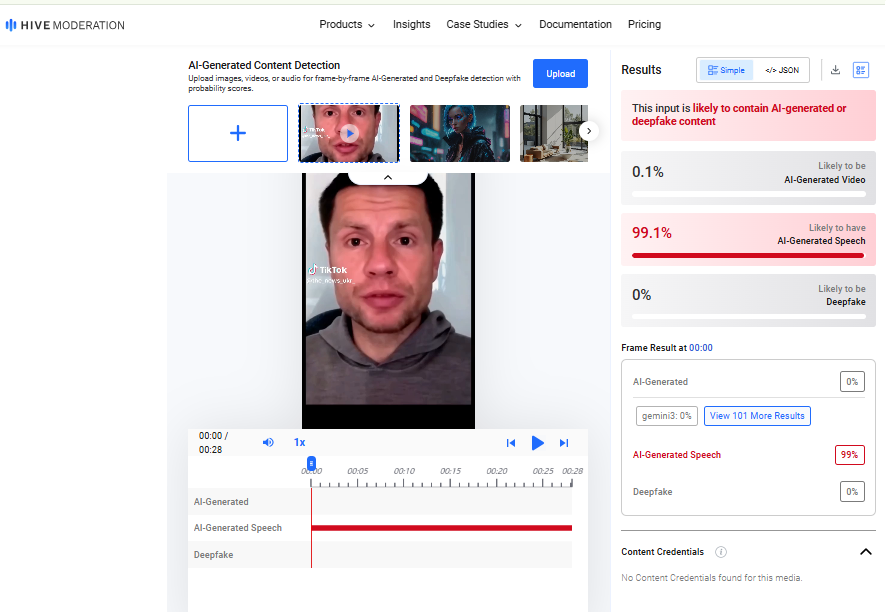Download the results
This screenshot has height=612, width=886.
click(835, 70)
